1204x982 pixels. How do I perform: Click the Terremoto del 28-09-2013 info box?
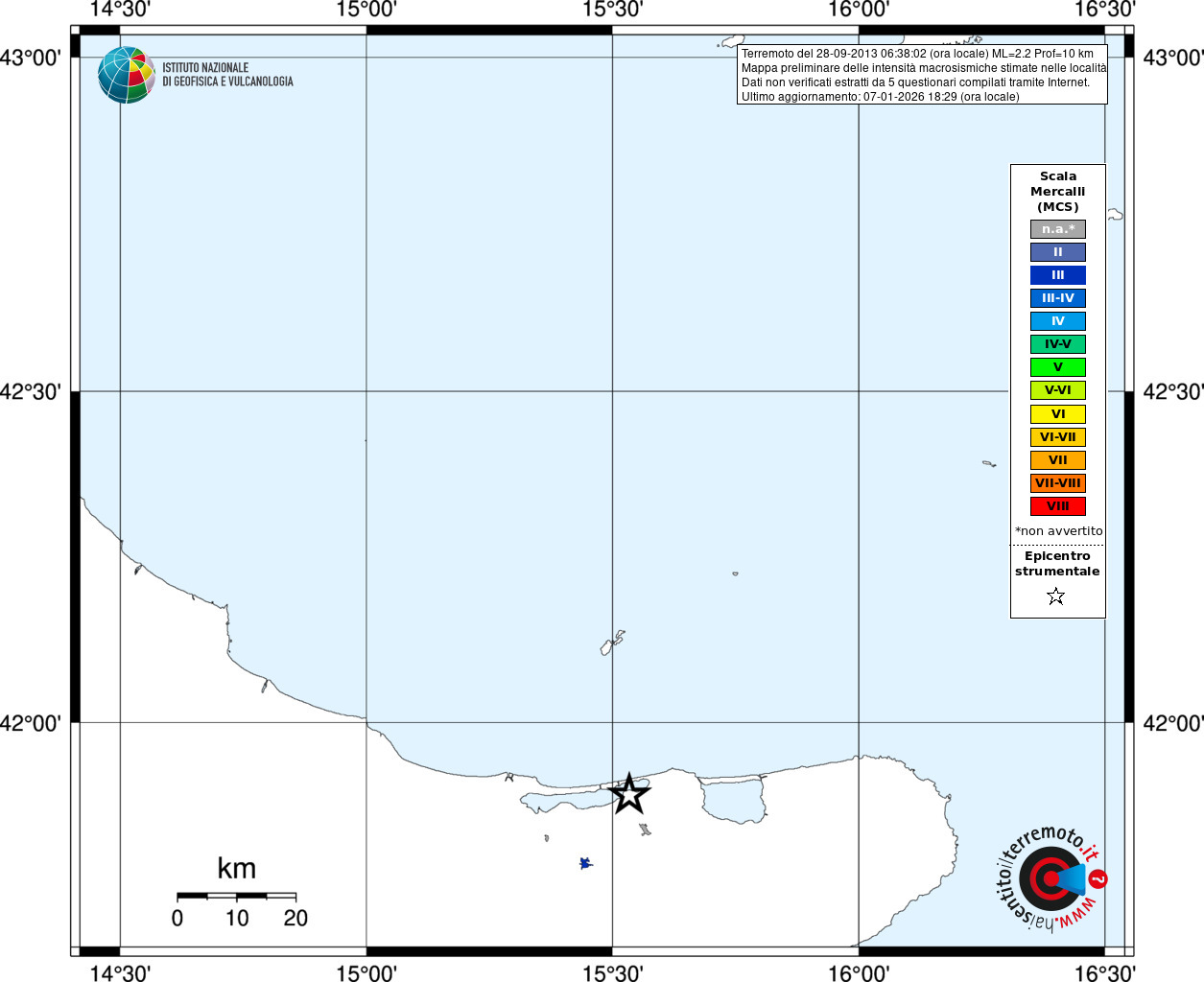922,75
